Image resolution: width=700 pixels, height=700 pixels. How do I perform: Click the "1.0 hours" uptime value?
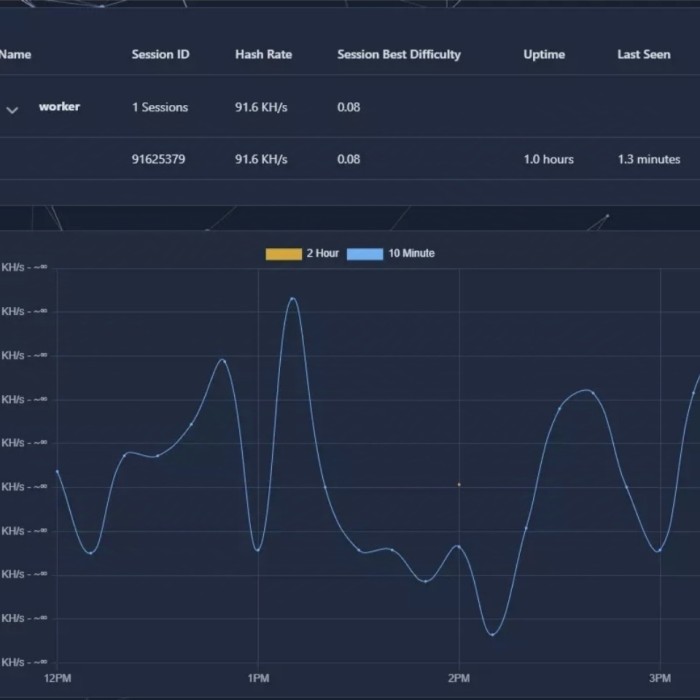coord(548,159)
